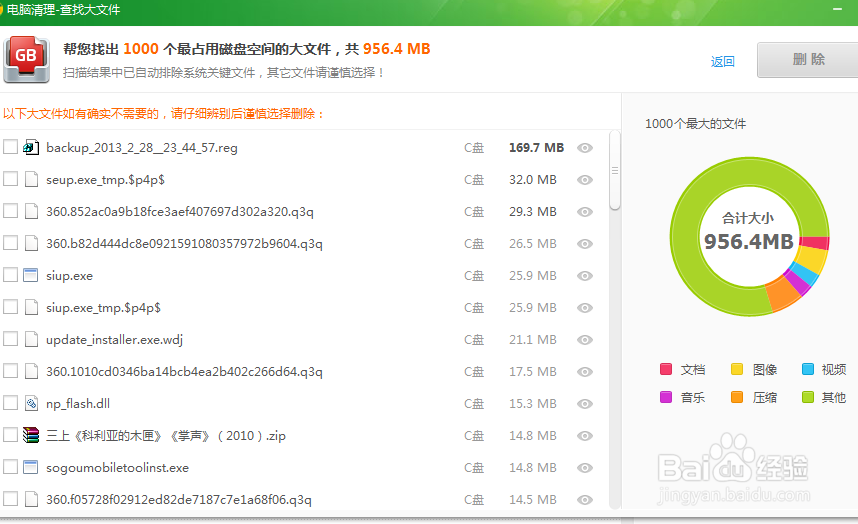
Task: Click eye icon in the 14.5 MB row
Action: pyautogui.click(x=585, y=500)
